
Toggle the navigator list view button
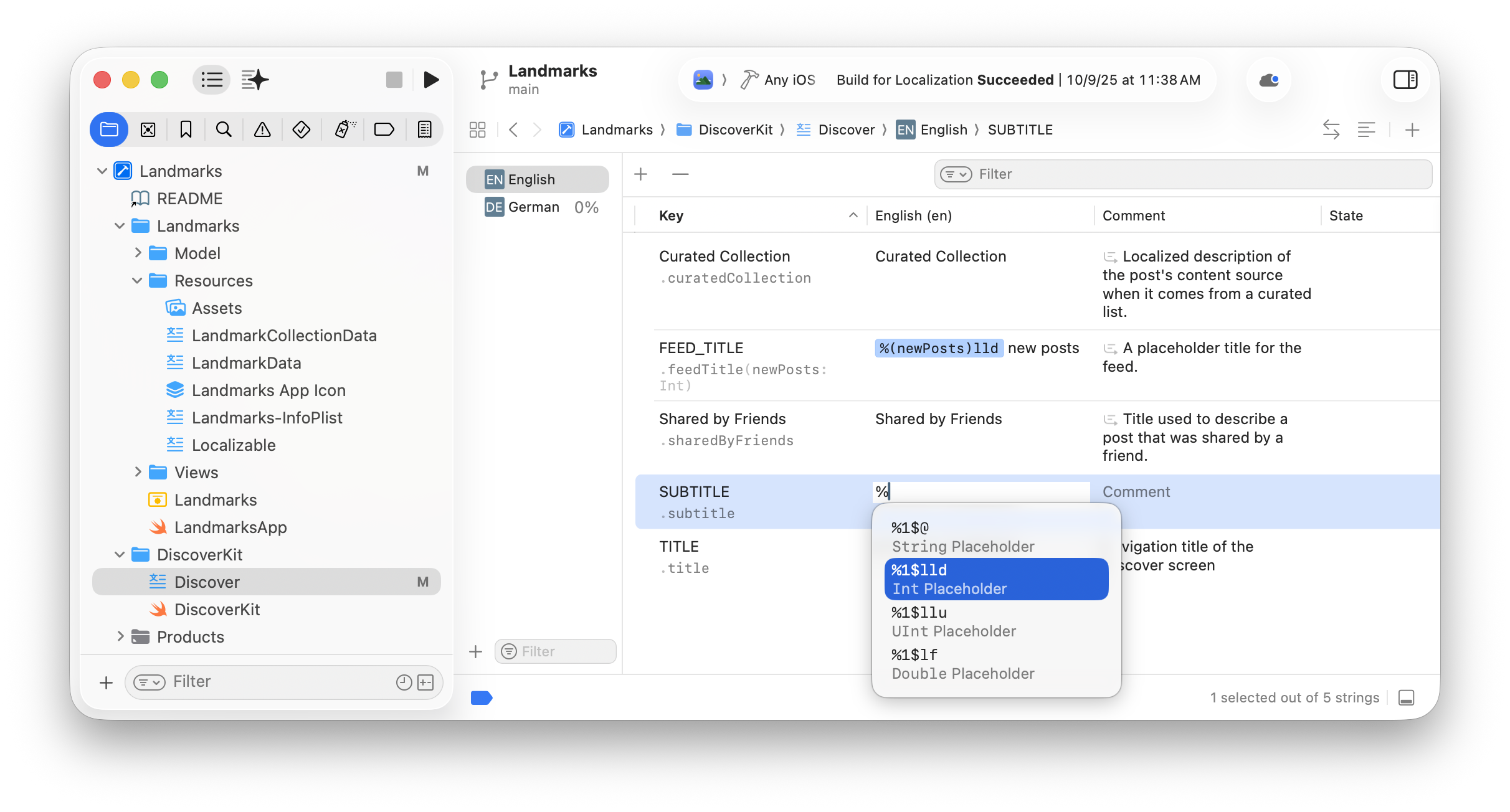(x=212, y=80)
